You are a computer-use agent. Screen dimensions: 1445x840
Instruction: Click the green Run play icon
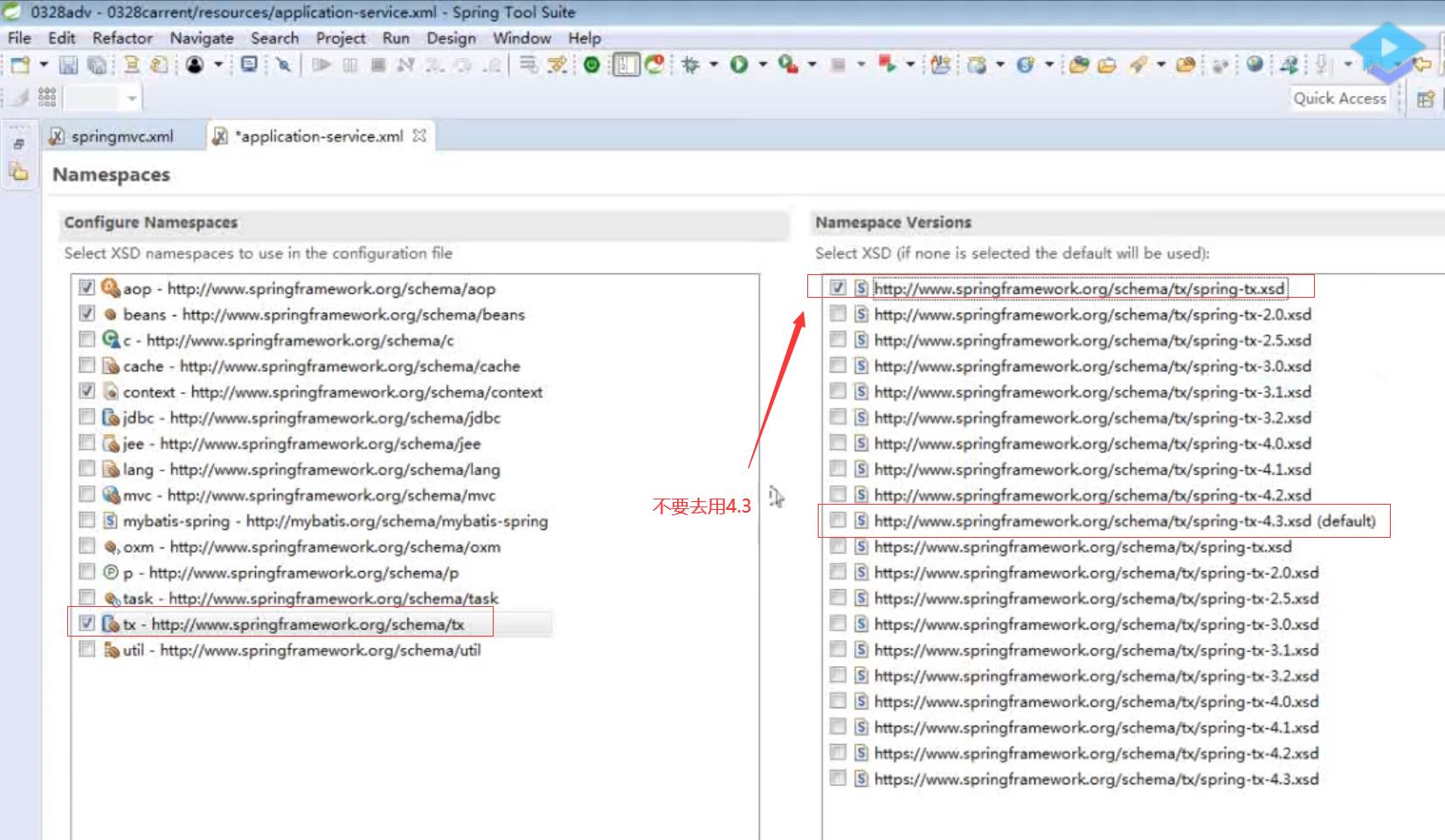tap(739, 65)
